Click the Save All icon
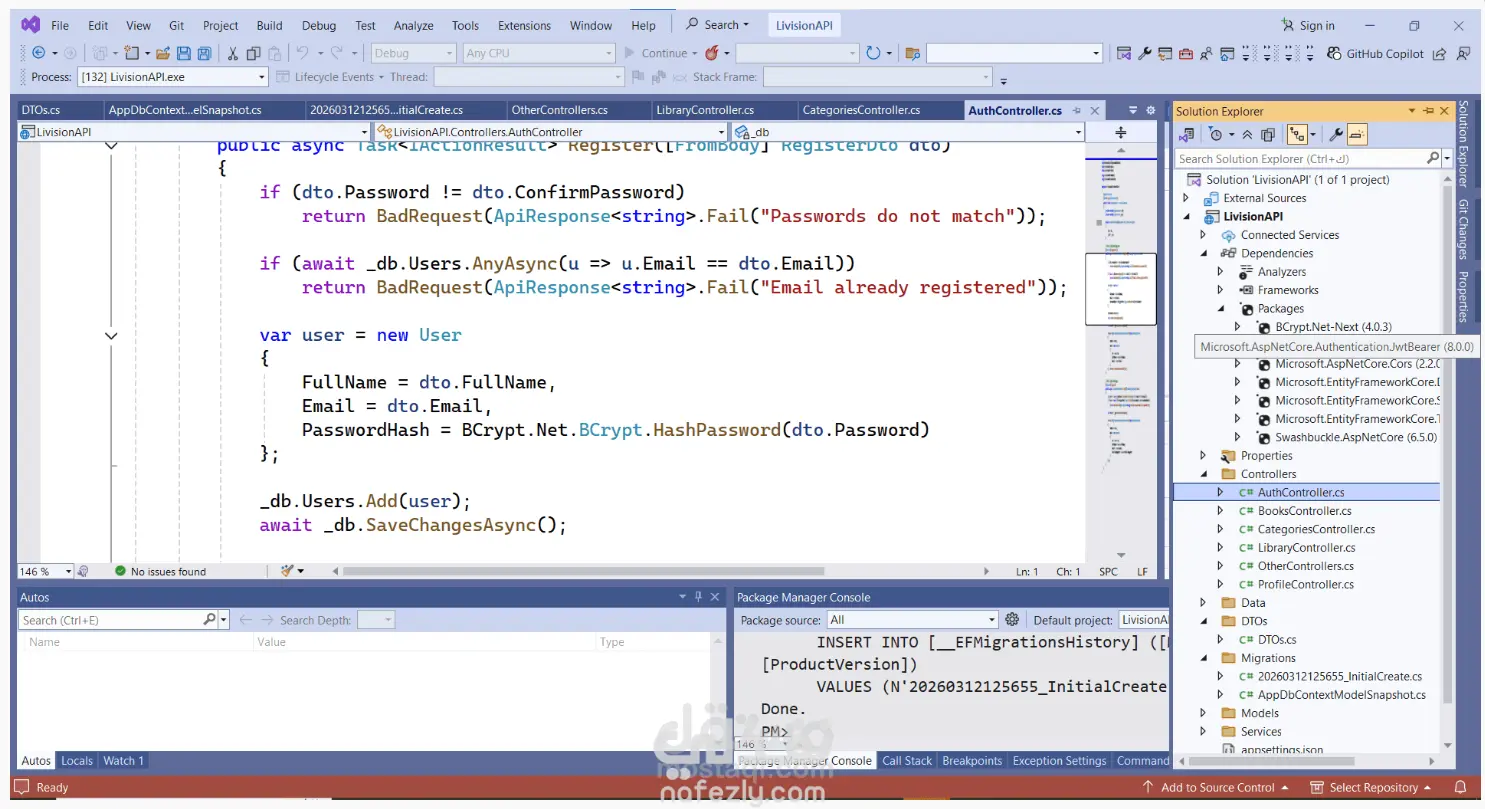This screenshot has height=809, width=1485. coord(204,53)
